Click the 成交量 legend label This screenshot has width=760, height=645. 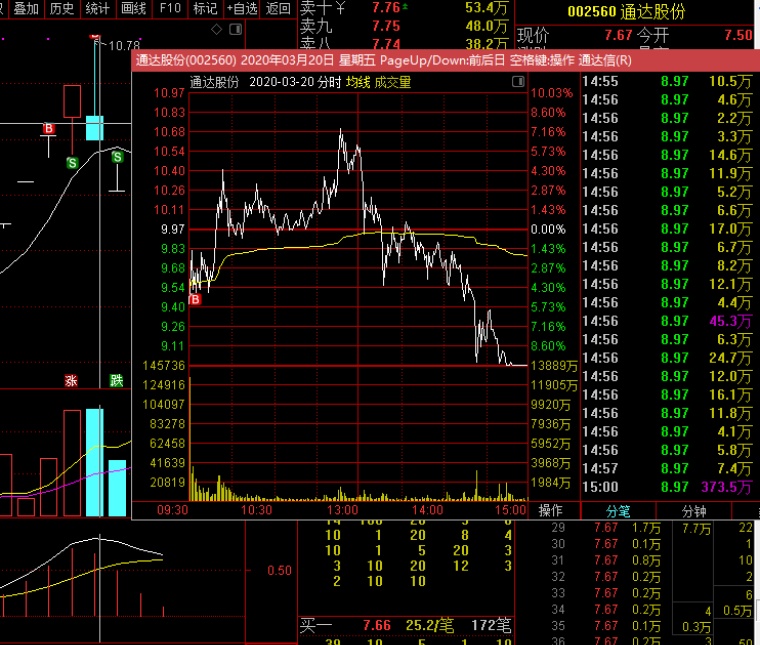[393, 82]
